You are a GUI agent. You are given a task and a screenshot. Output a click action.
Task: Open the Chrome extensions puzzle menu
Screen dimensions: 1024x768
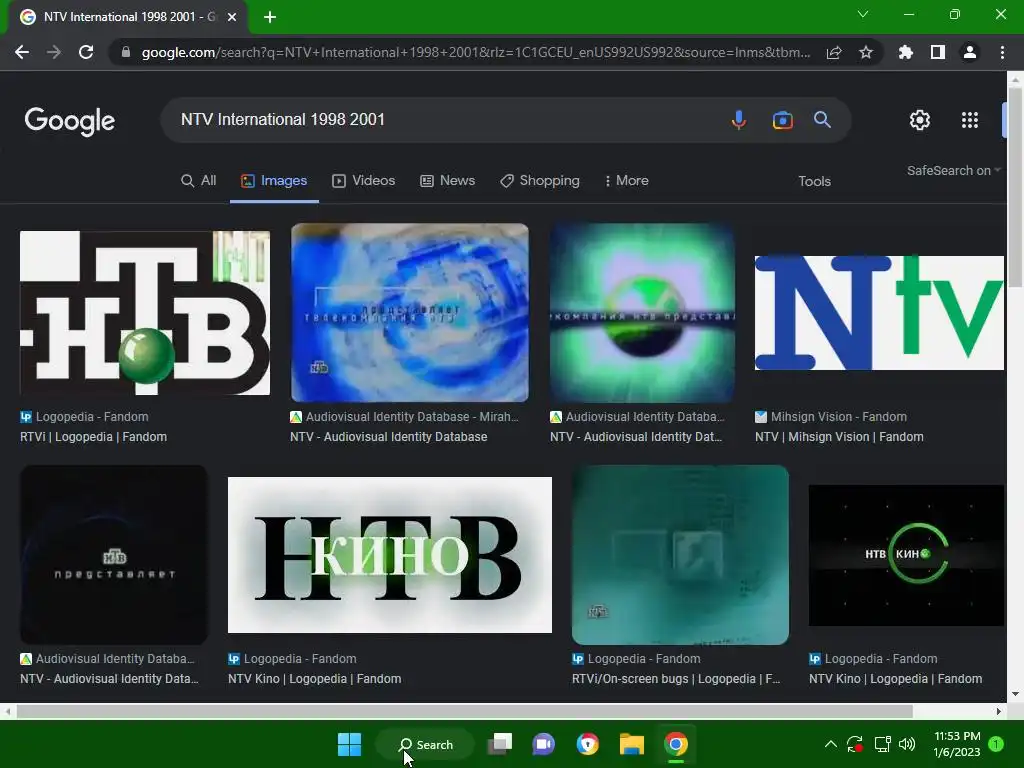[x=906, y=52]
